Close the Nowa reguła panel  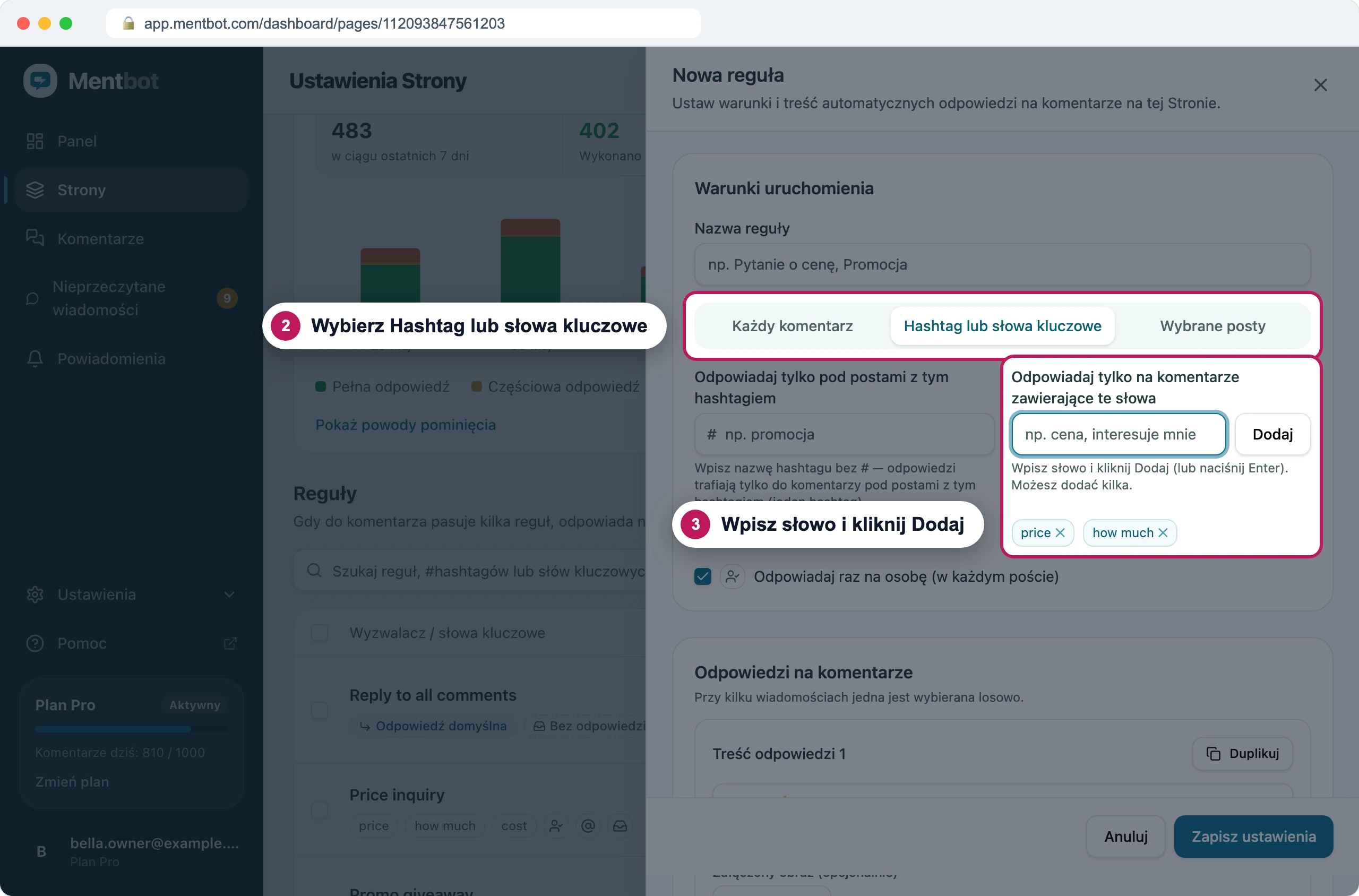pos(1320,85)
